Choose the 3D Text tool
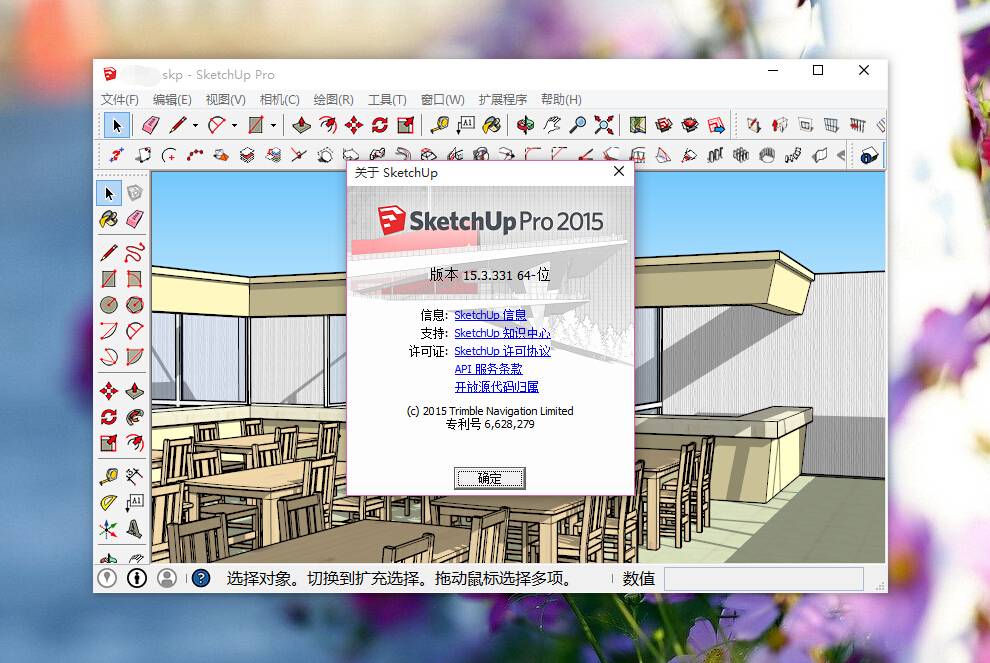The image size is (990, 663). pos(134,529)
